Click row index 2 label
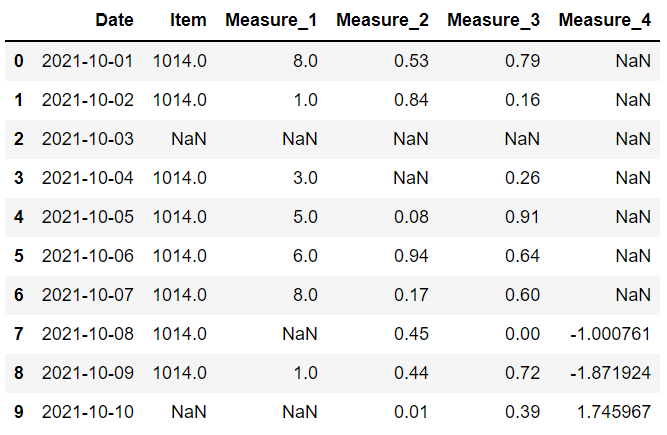The height and width of the screenshot is (435, 667). [x=18, y=140]
